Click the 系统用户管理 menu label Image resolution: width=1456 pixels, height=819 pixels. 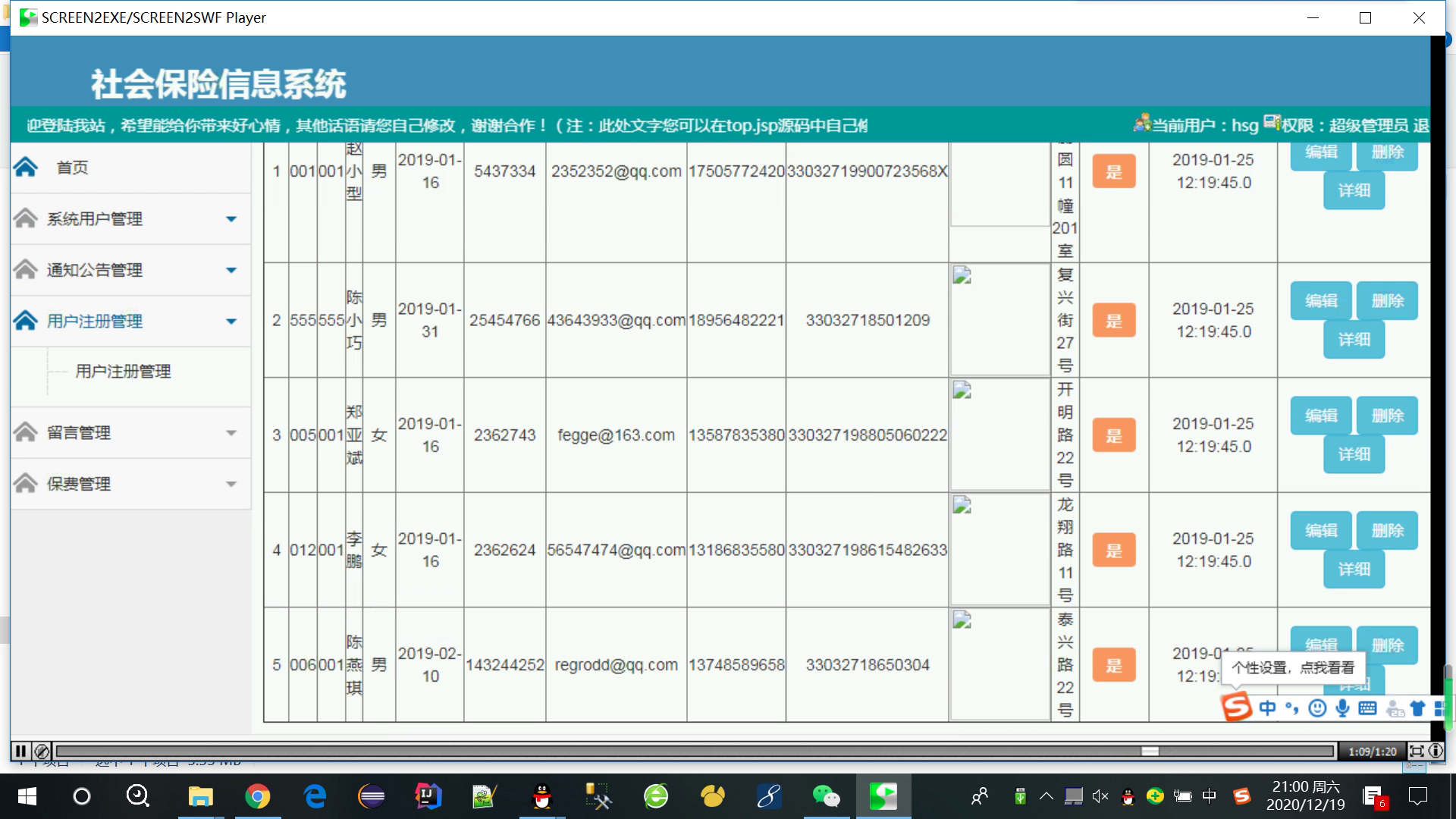95,219
